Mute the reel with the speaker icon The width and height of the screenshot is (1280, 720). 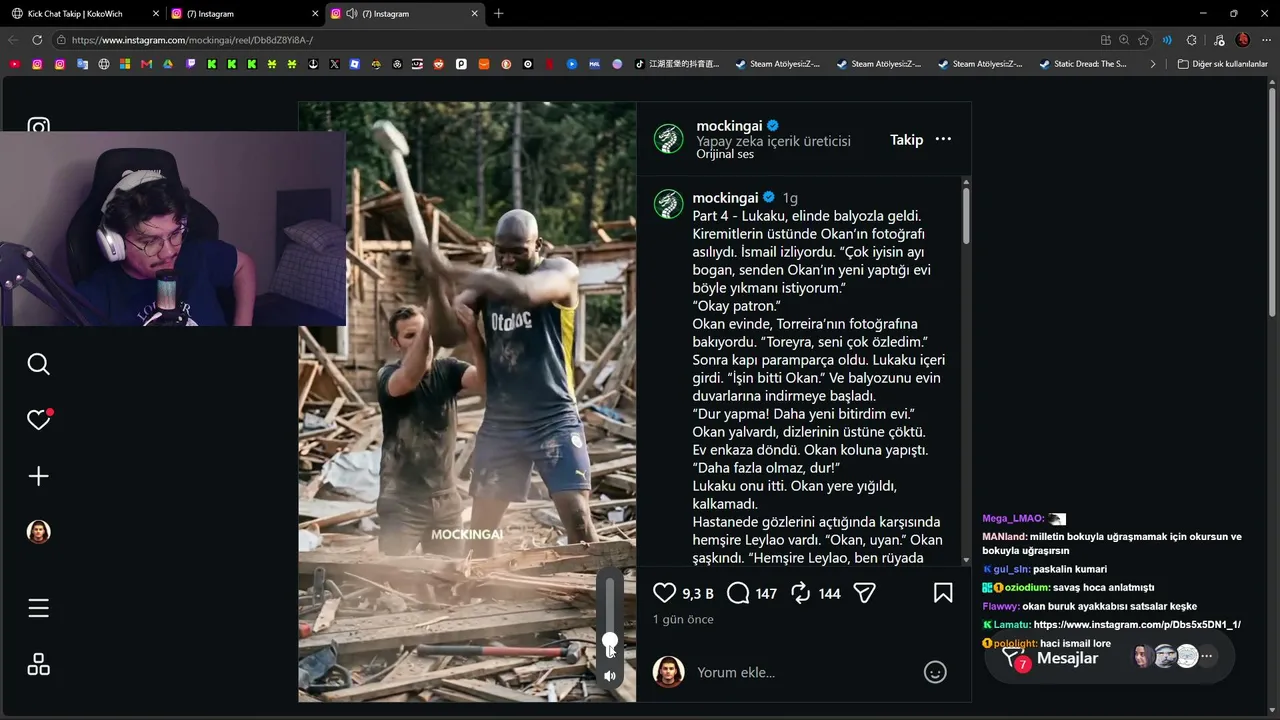point(610,676)
